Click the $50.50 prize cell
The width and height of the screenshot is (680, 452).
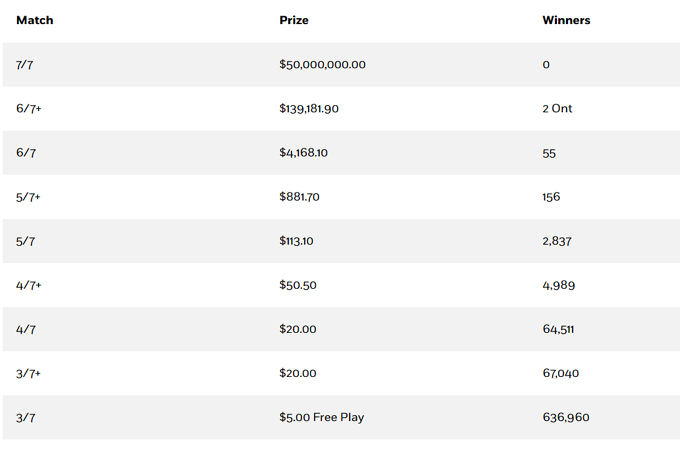tap(298, 285)
